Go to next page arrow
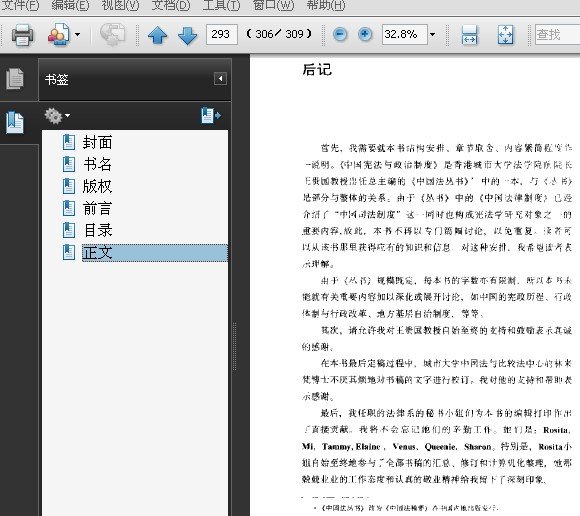This screenshot has height=516, width=580. pos(188,36)
